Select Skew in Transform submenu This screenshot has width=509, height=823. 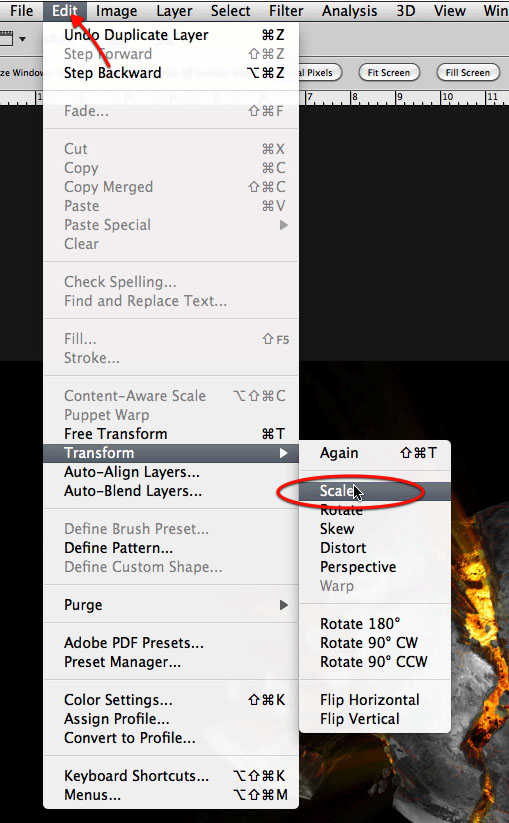coord(375,529)
